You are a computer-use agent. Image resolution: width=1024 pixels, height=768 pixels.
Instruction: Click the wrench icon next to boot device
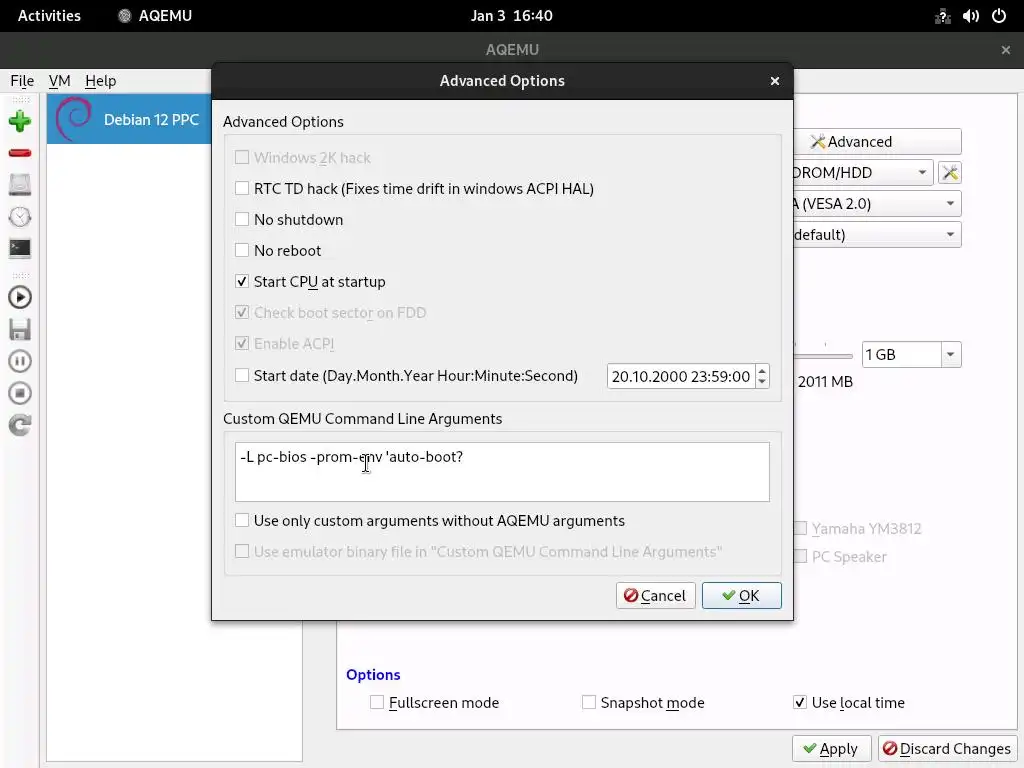pyautogui.click(x=950, y=172)
